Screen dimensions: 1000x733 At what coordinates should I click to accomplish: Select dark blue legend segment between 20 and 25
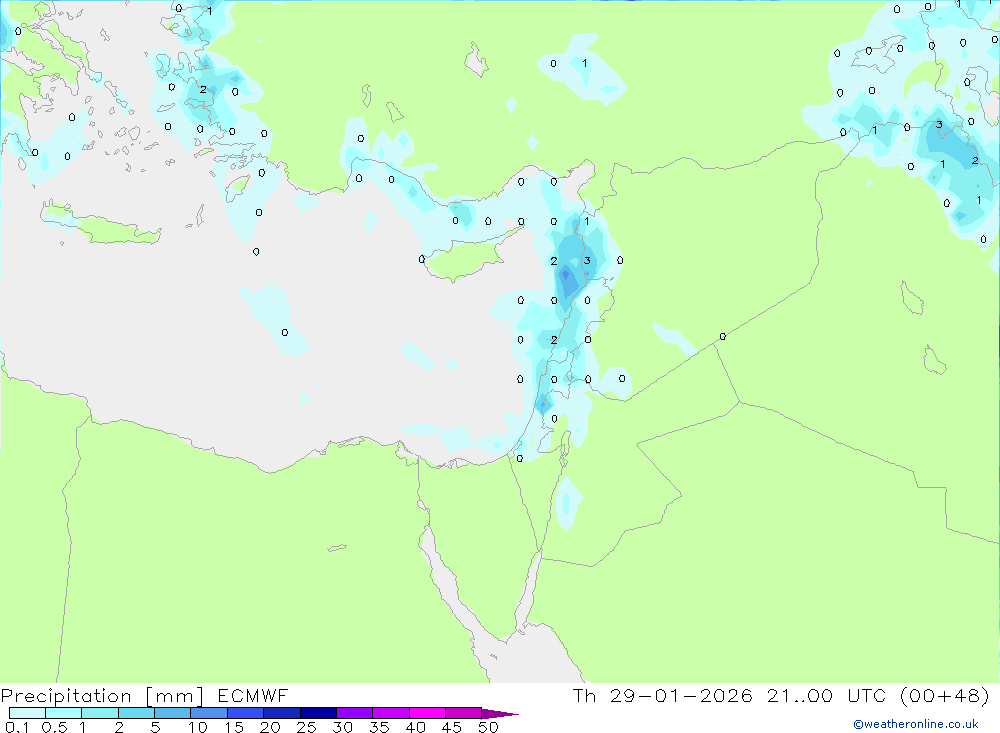281,713
